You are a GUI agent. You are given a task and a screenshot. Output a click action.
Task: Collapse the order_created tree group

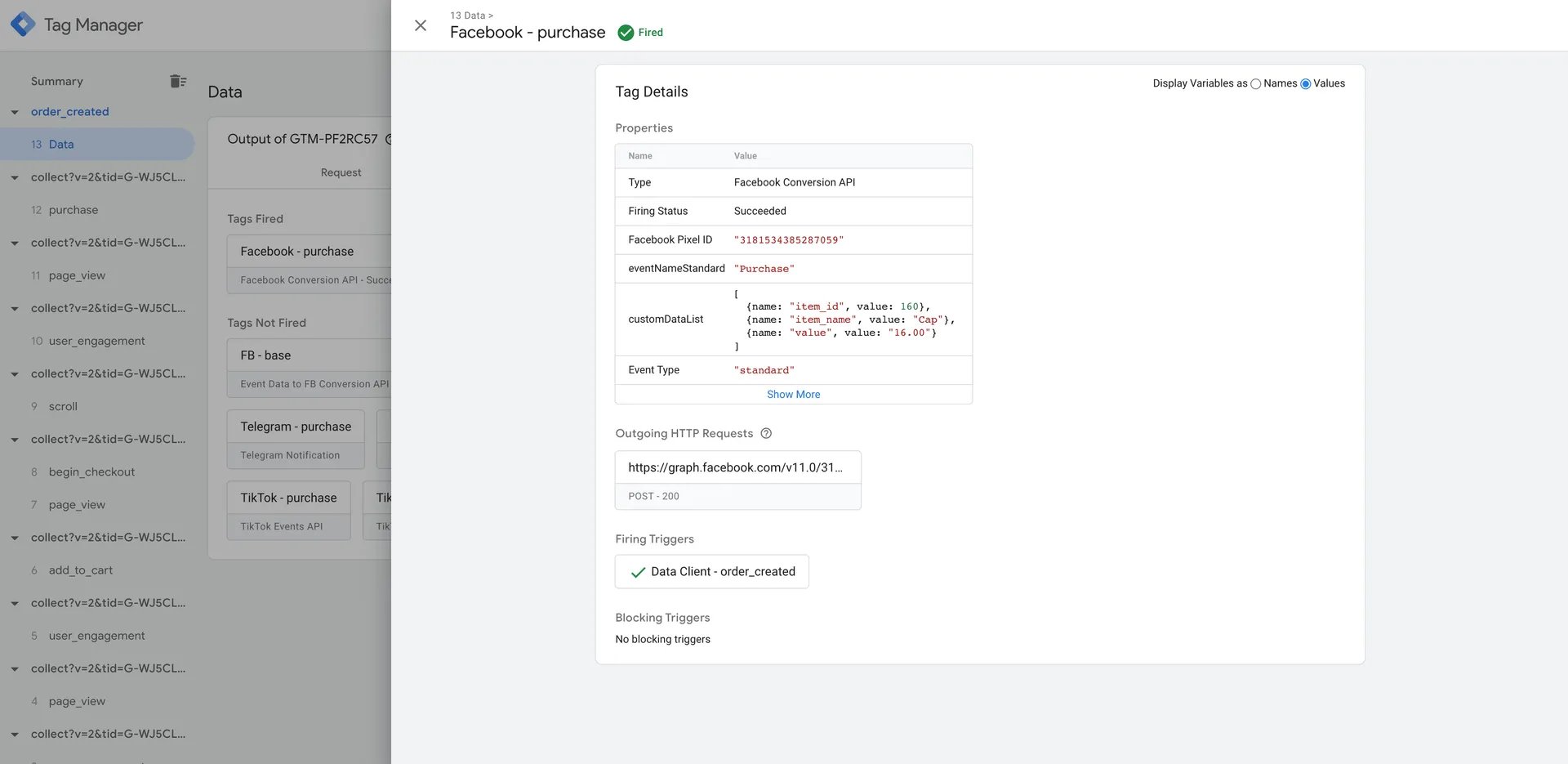click(x=15, y=112)
